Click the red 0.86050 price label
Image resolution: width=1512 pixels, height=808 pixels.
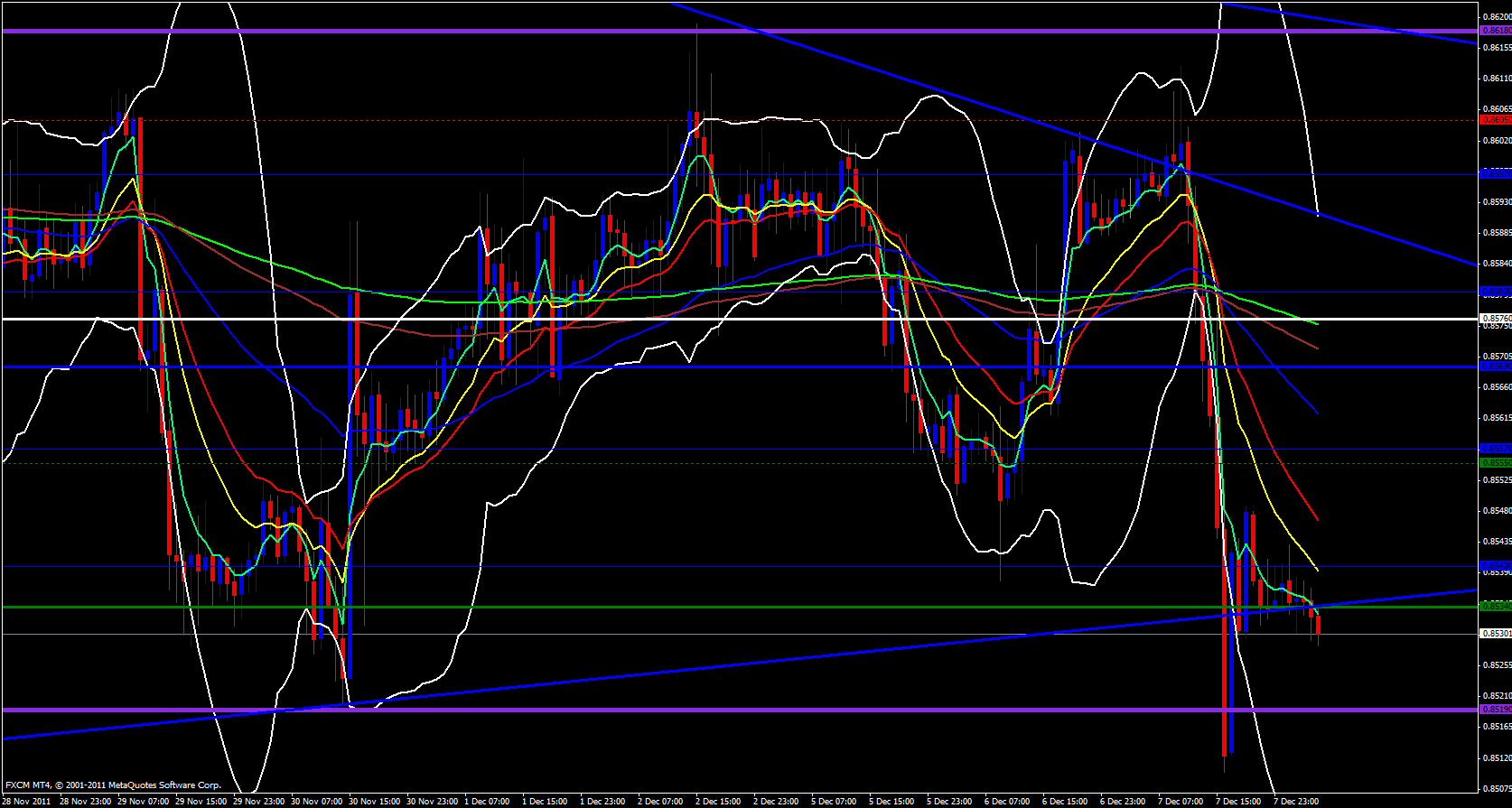[1495, 119]
